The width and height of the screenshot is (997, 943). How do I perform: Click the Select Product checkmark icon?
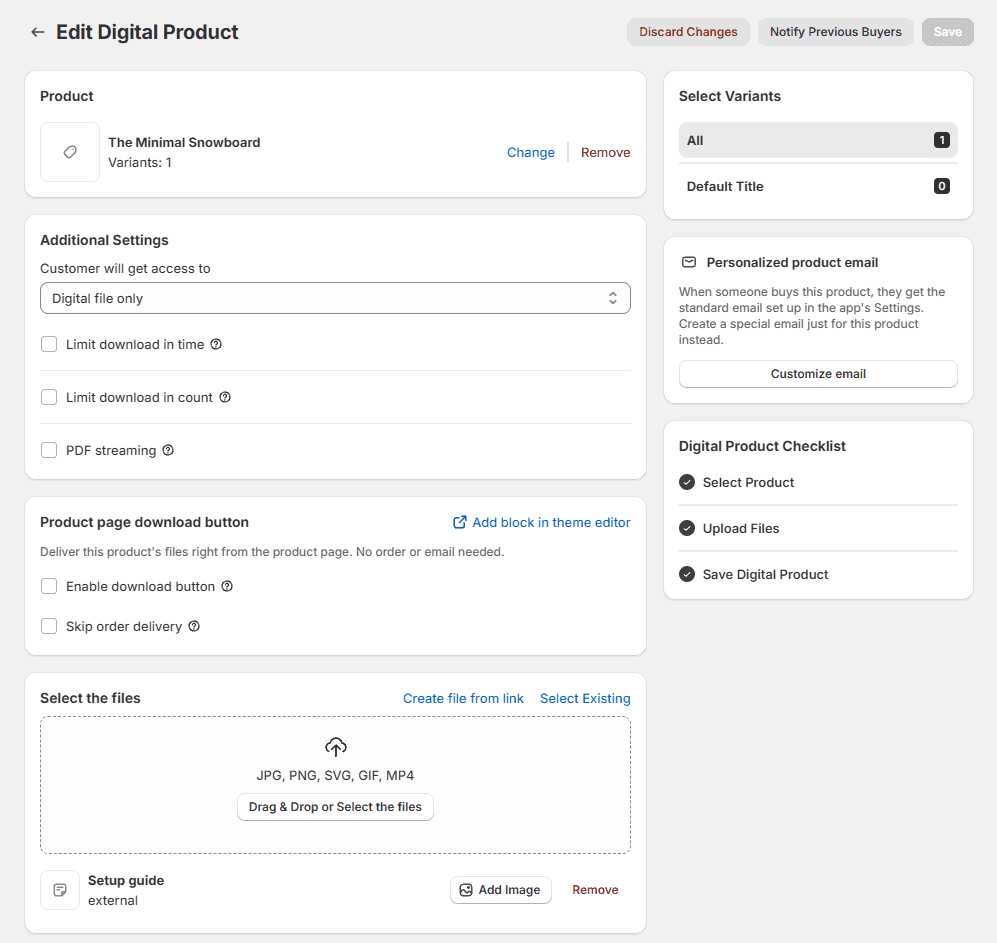[687, 482]
